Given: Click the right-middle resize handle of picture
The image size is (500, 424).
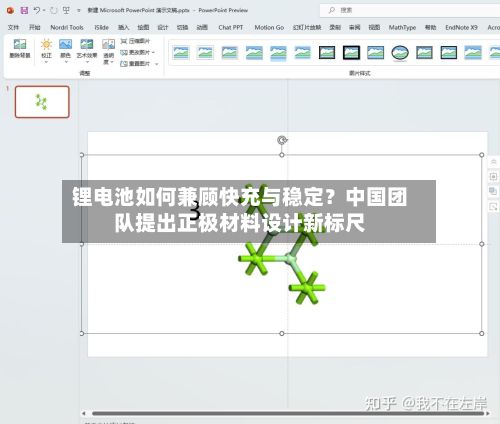Looking at the screenshot, I should pos(482,244).
